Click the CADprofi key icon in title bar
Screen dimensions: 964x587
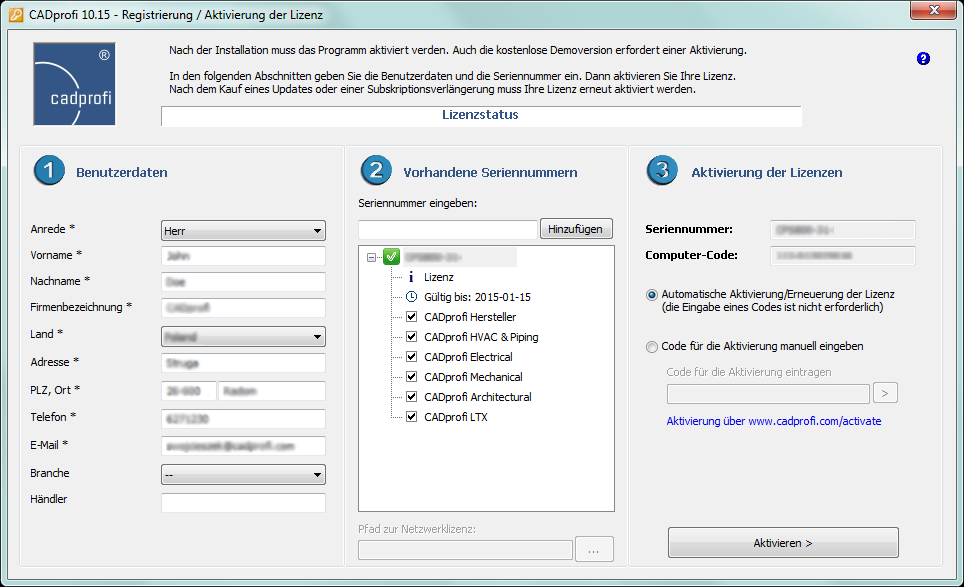[16, 15]
